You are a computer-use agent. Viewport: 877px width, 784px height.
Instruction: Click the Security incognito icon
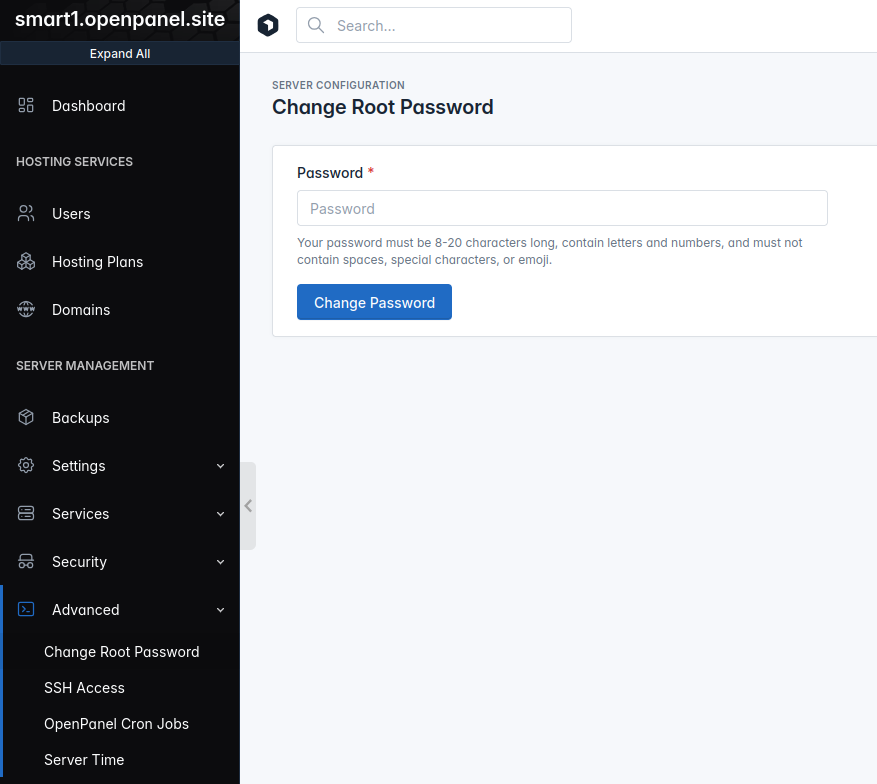pyautogui.click(x=26, y=561)
